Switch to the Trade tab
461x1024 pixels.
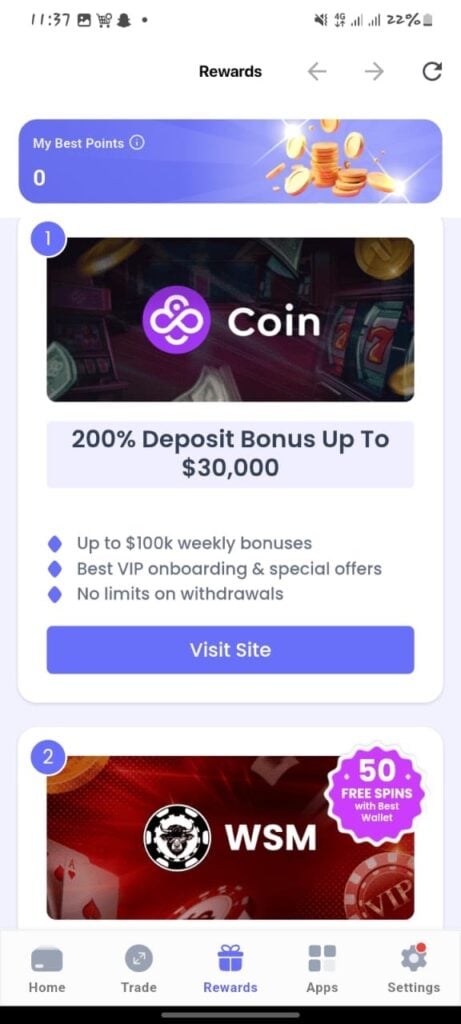point(138,970)
